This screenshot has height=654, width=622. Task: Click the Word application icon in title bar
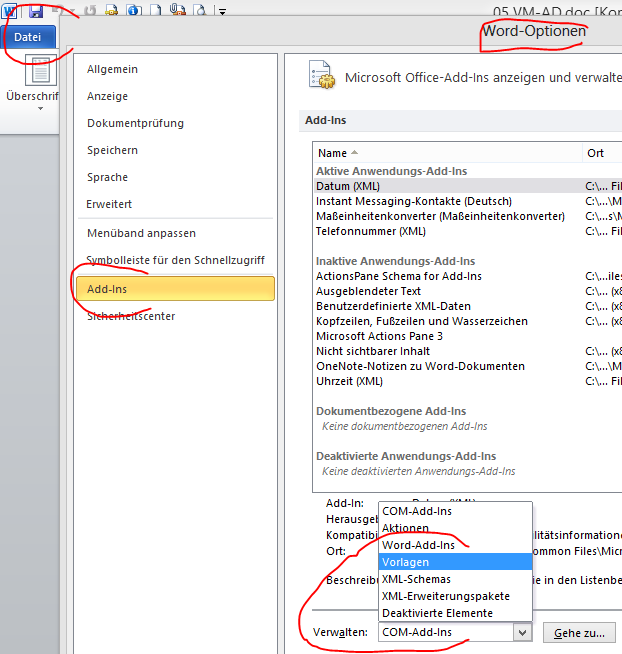(8, 10)
